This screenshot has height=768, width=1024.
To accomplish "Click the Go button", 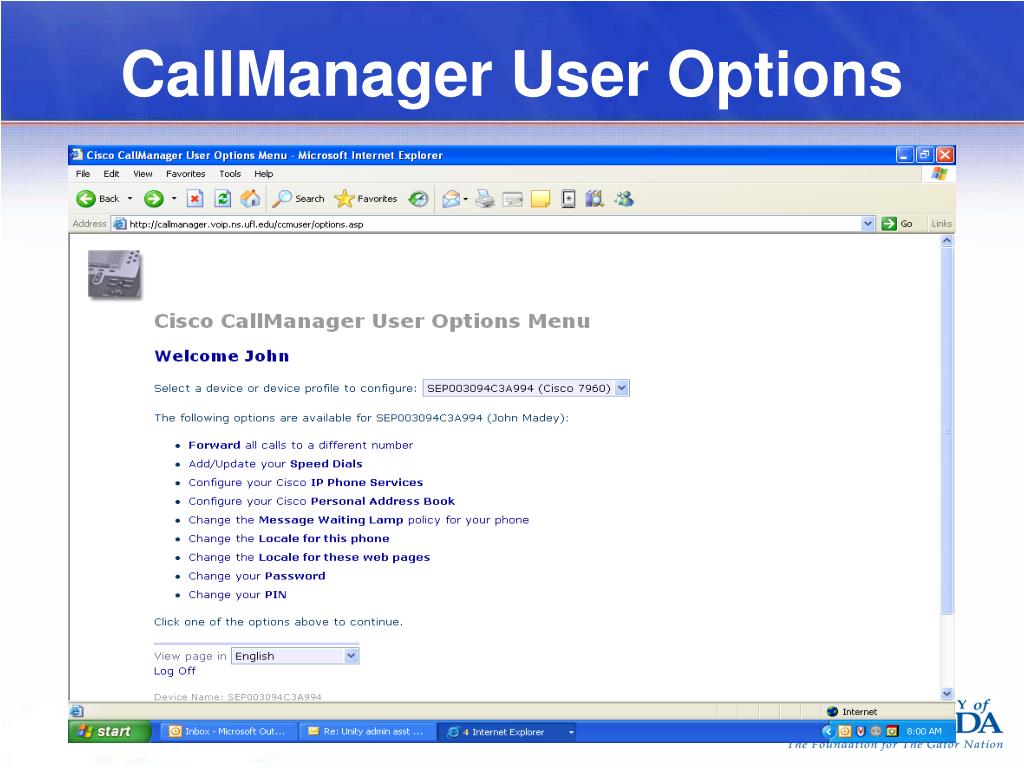I will pyautogui.click(x=897, y=224).
